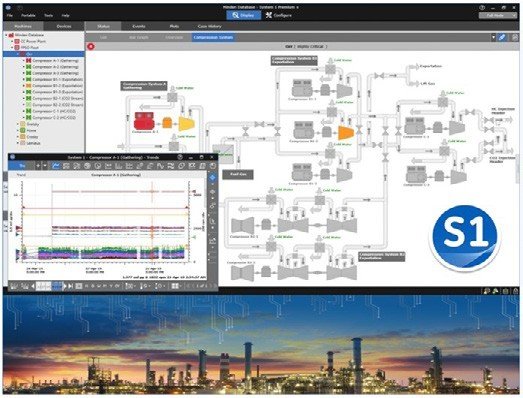Click the blue time range selector in Trends footer

click(57, 286)
